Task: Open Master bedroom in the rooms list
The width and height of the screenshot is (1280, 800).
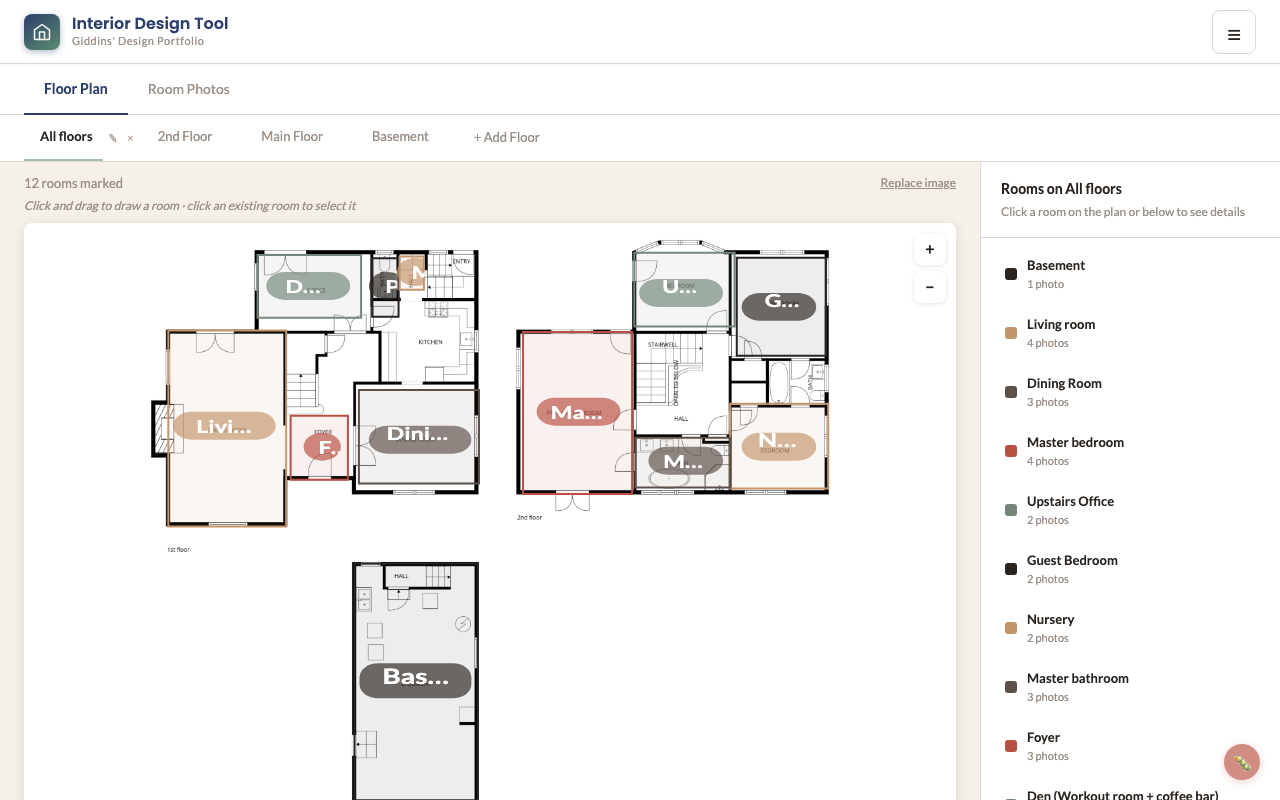Action: [1130, 451]
